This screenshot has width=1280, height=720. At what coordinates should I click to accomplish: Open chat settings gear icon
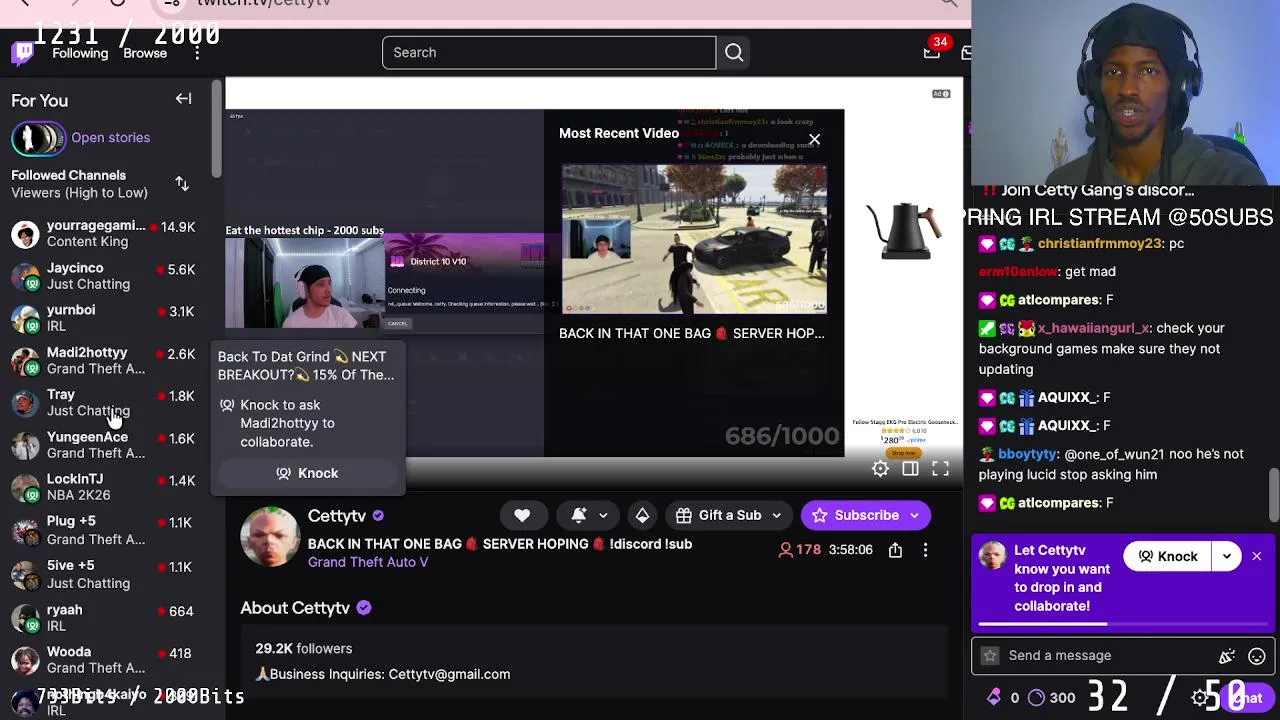pos(1200,698)
